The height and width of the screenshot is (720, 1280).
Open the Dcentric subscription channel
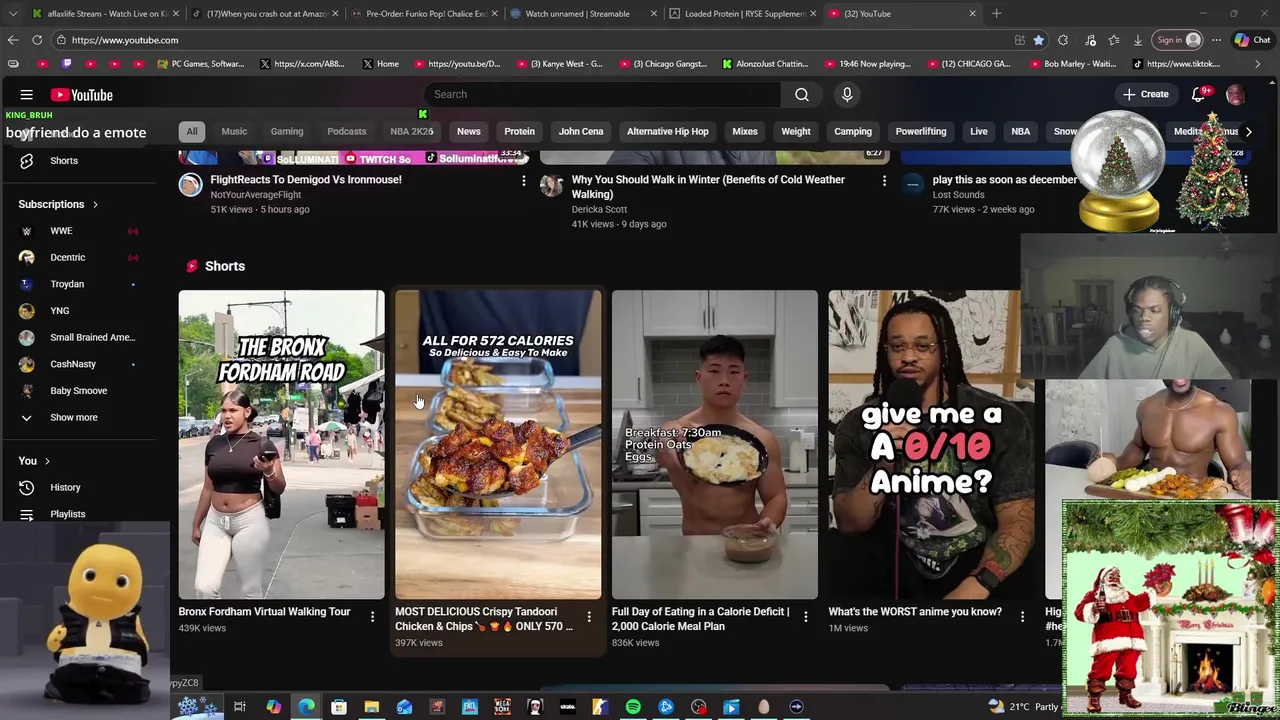[68, 257]
